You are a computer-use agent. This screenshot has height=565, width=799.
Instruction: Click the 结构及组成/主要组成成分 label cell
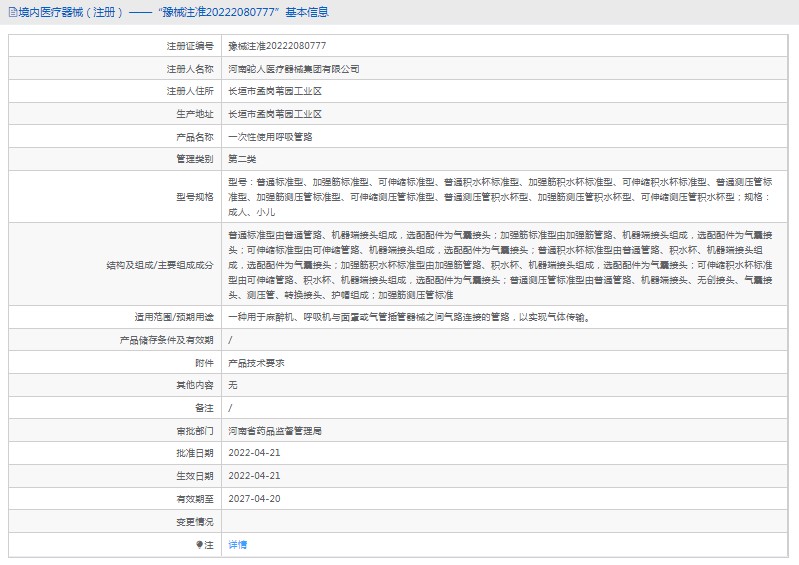tap(115, 264)
